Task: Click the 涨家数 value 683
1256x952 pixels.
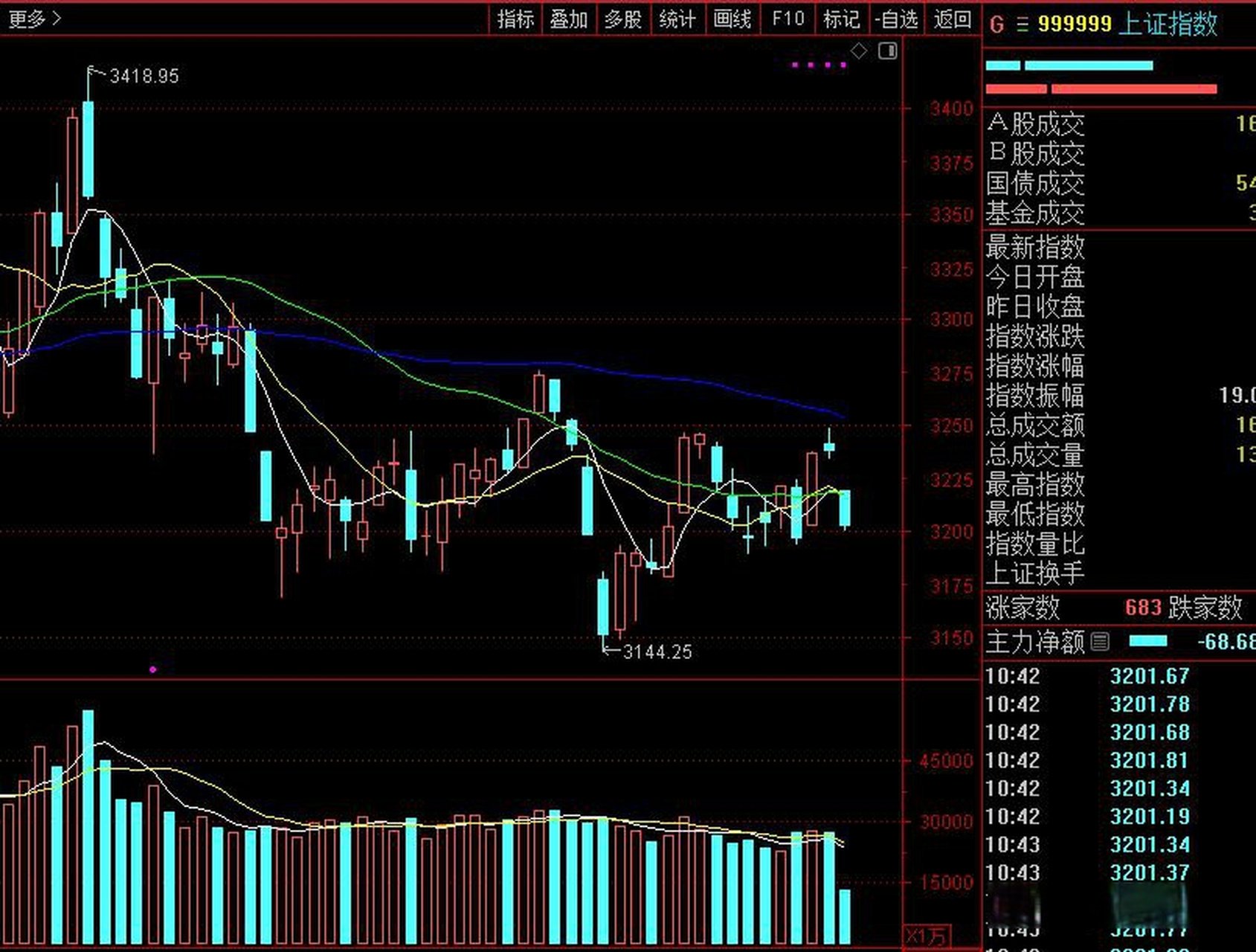Action: coord(1143,608)
